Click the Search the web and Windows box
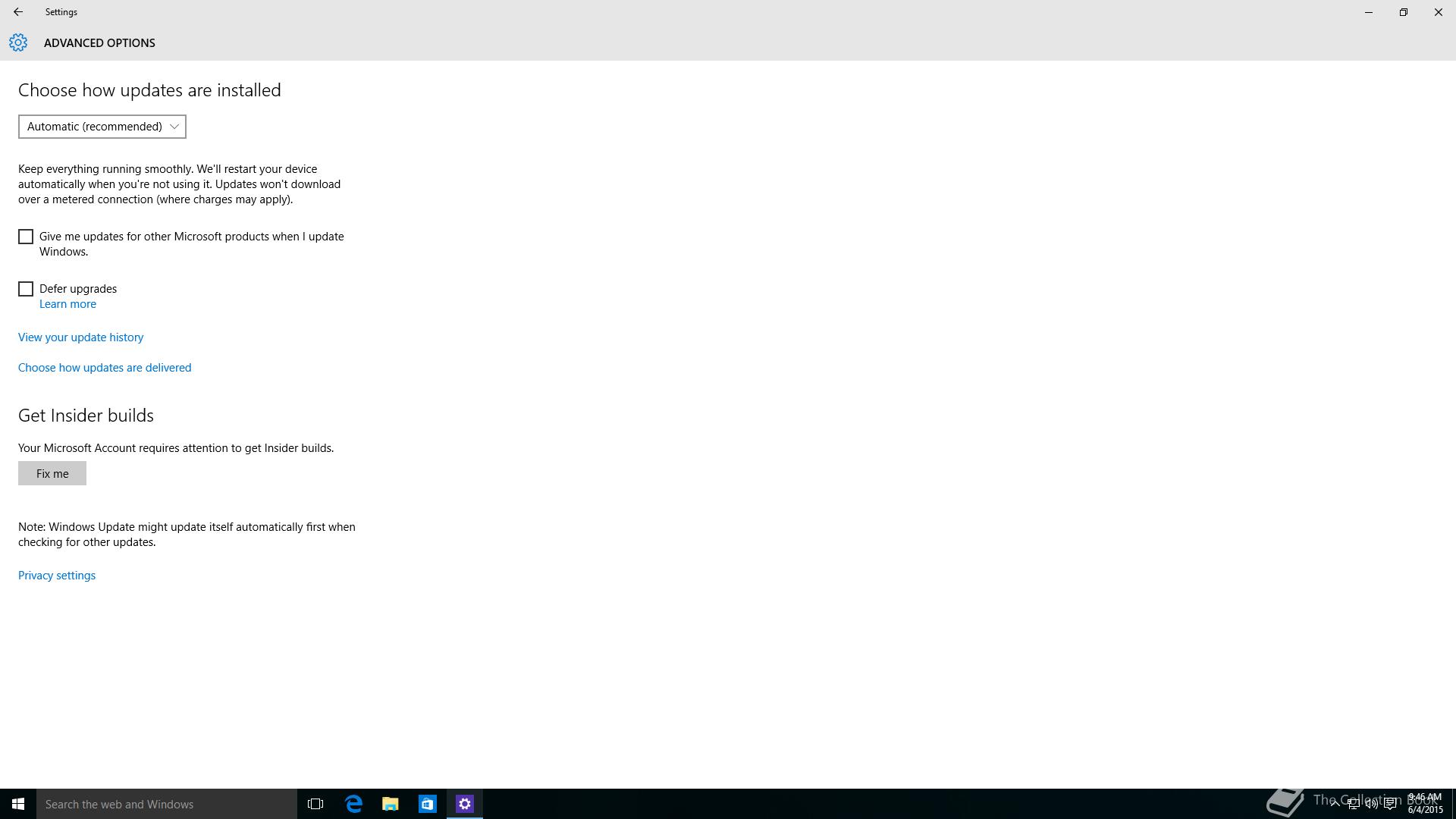 [x=167, y=804]
